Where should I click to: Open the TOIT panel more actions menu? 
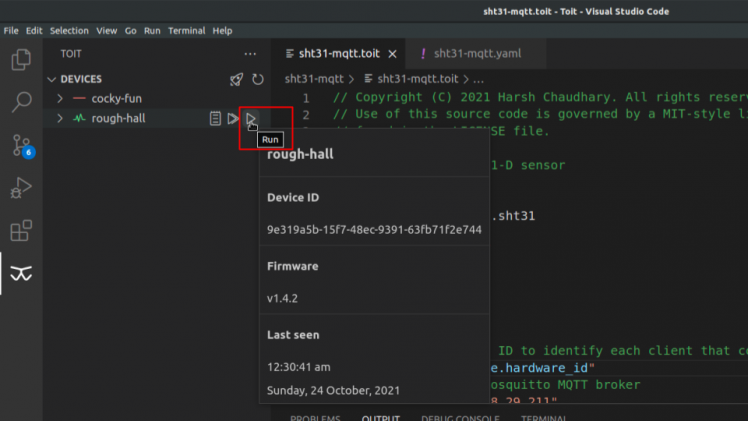[x=250, y=54]
